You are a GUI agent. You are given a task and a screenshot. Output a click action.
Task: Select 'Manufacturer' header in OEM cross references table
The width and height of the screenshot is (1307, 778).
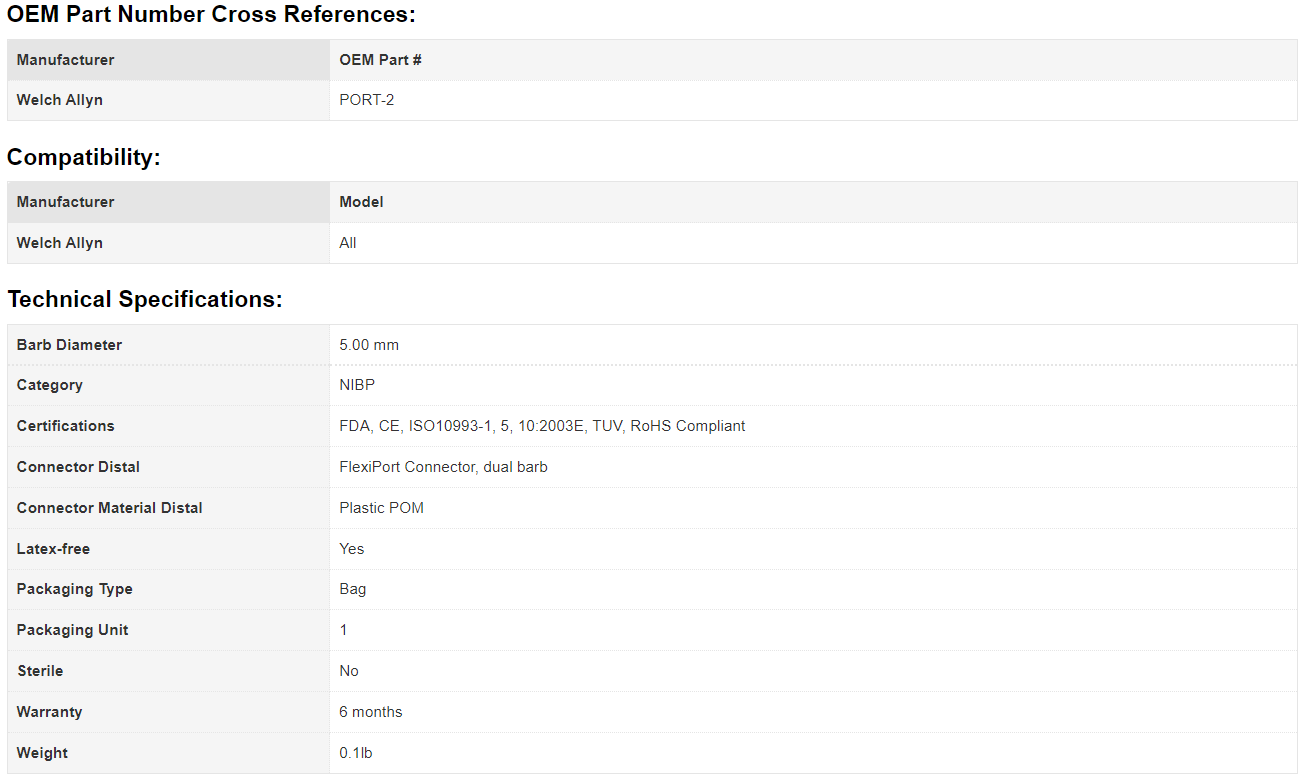click(65, 60)
